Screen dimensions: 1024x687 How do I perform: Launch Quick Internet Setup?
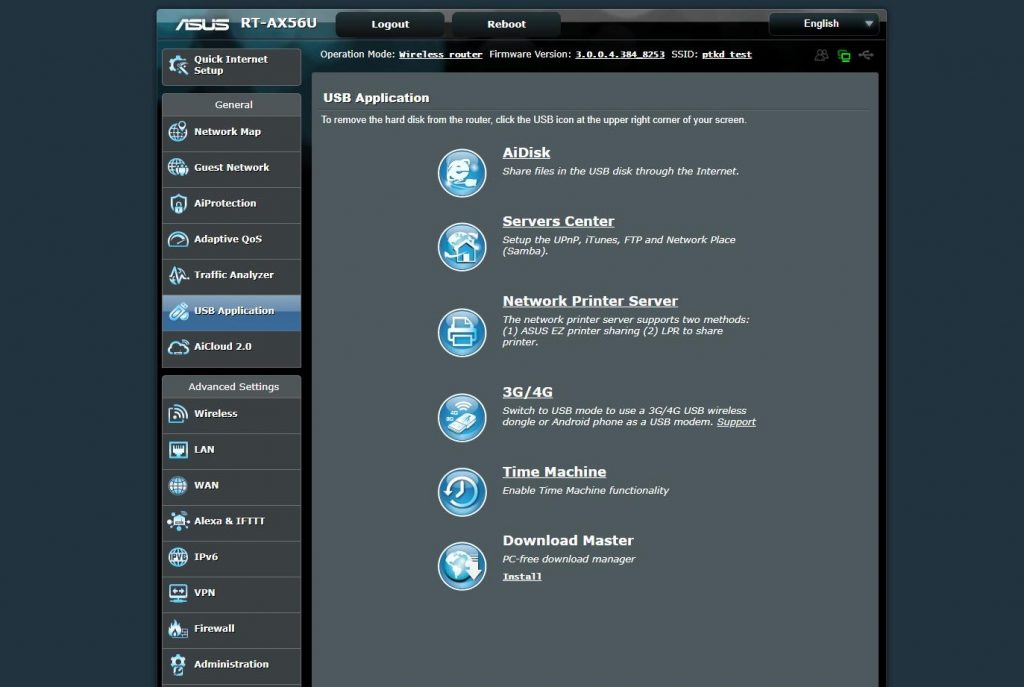pos(232,66)
